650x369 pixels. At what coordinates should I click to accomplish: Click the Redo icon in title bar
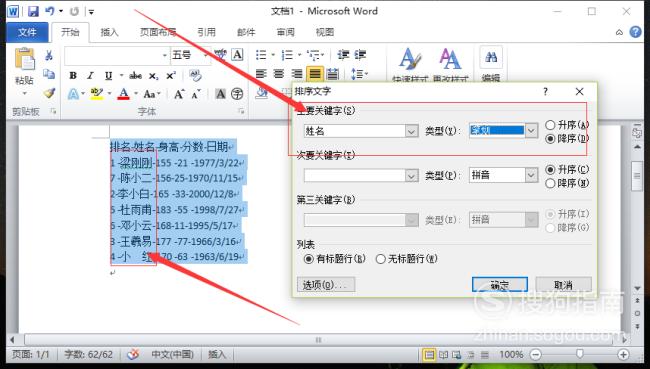pos(75,12)
